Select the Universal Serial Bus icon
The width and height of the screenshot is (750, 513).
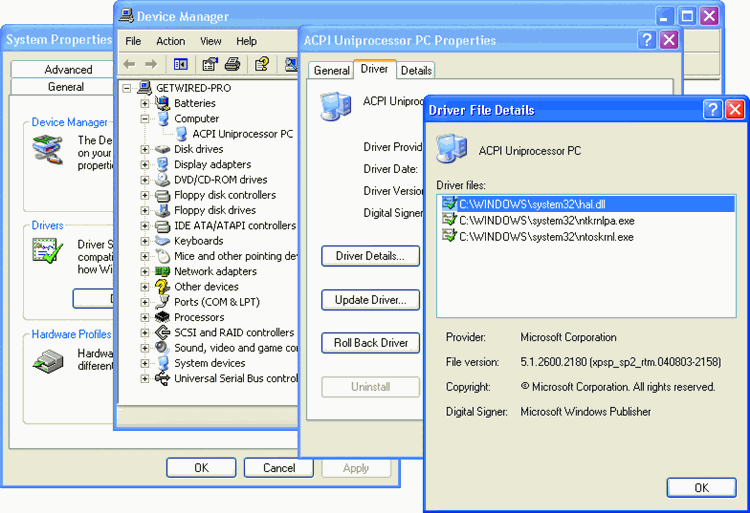point(163,378)
